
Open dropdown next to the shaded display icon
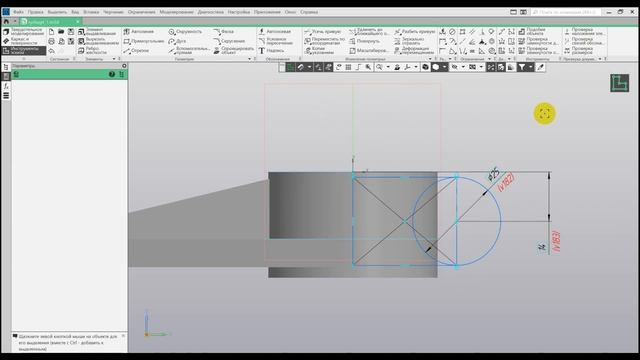[444, 67]
